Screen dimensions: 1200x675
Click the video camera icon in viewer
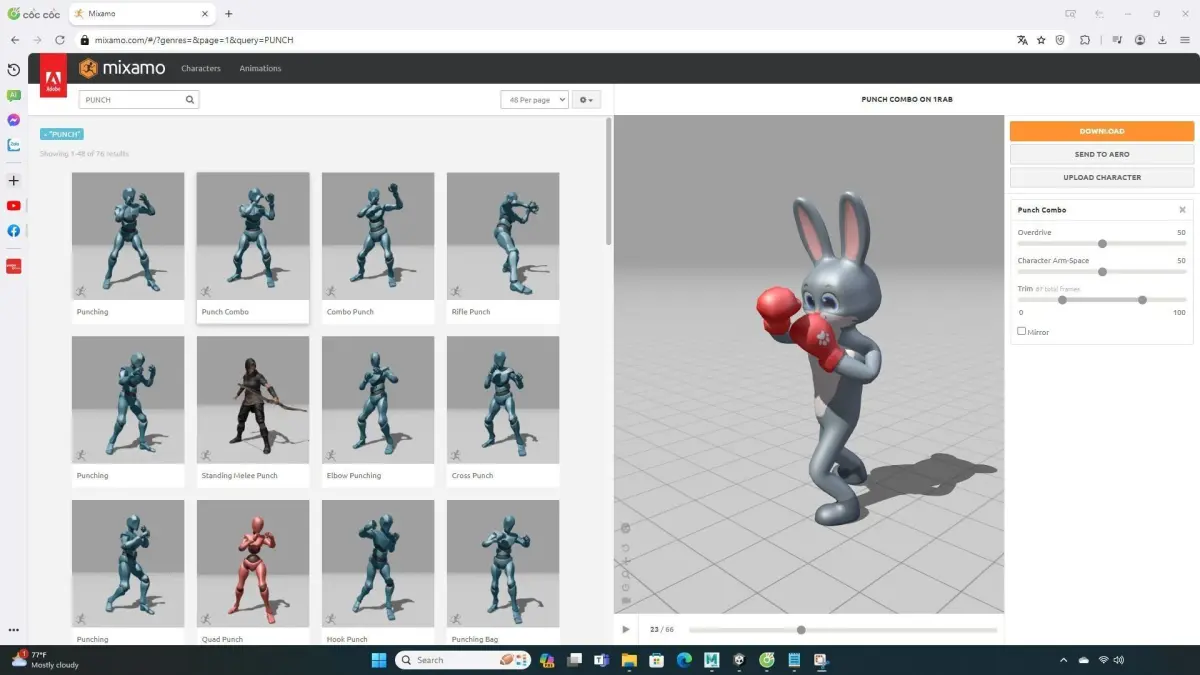pos(626,600)
